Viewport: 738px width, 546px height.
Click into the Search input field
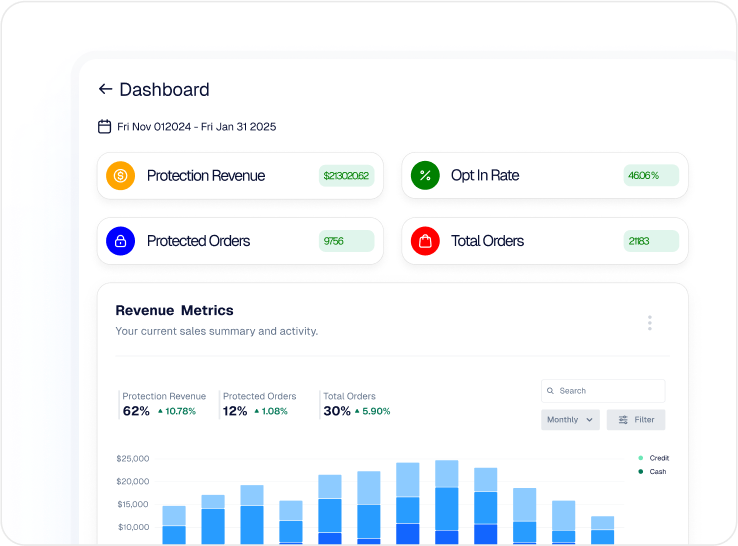pyautogui.click(x=608, y=391)
